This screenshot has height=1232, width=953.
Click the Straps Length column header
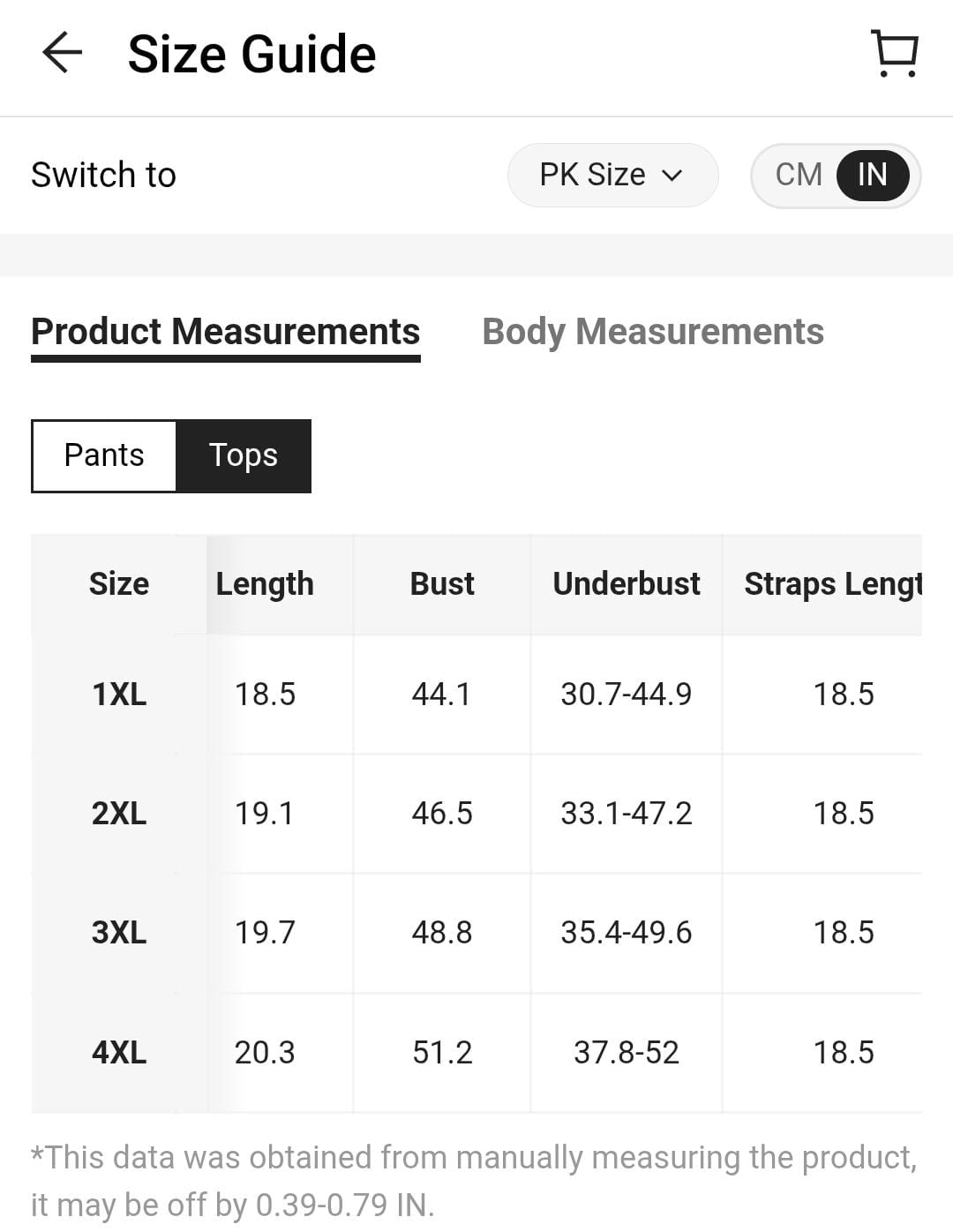833,583
